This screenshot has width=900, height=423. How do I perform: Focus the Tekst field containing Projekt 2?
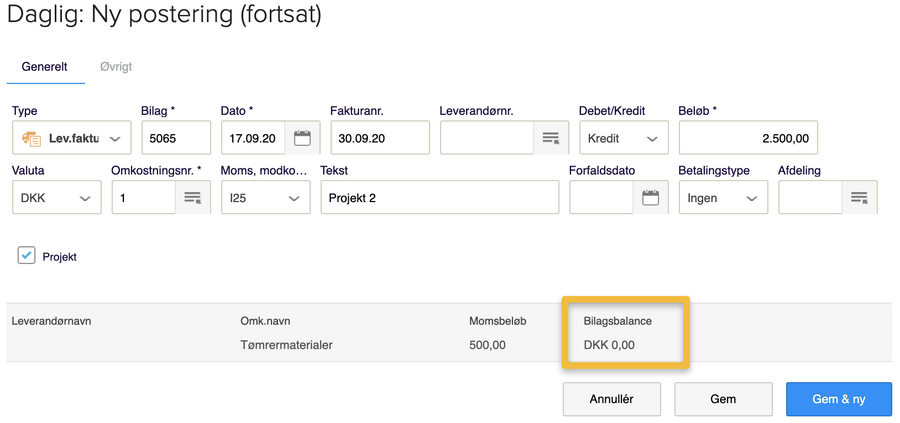point(439,198)
